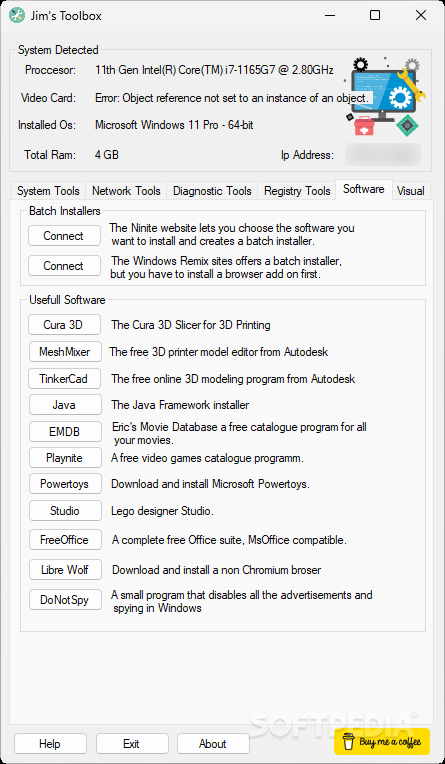Open TinkerCad via its button
445x764 pixels.
[64, 379]
